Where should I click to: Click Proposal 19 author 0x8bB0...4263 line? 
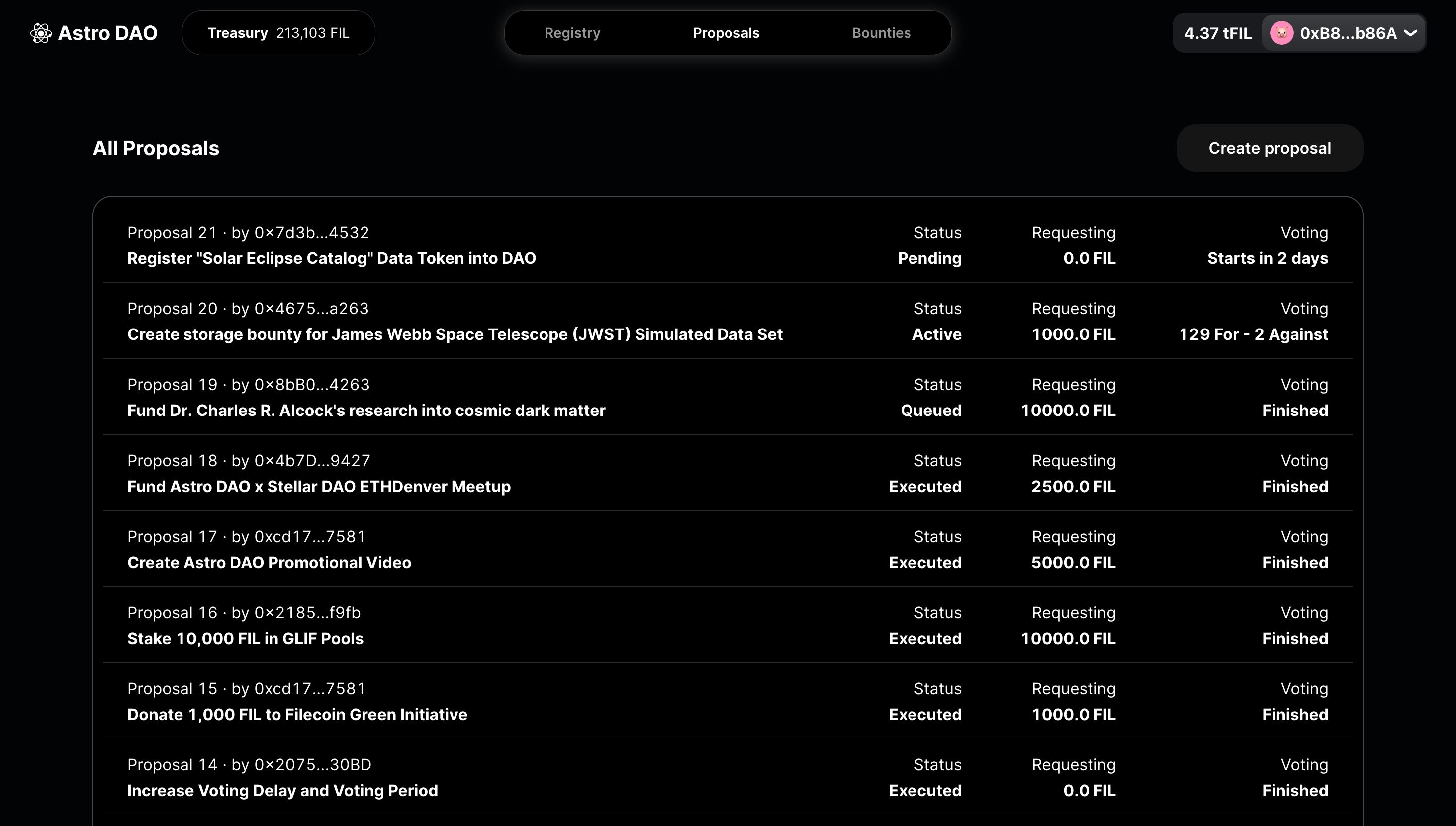249,385
